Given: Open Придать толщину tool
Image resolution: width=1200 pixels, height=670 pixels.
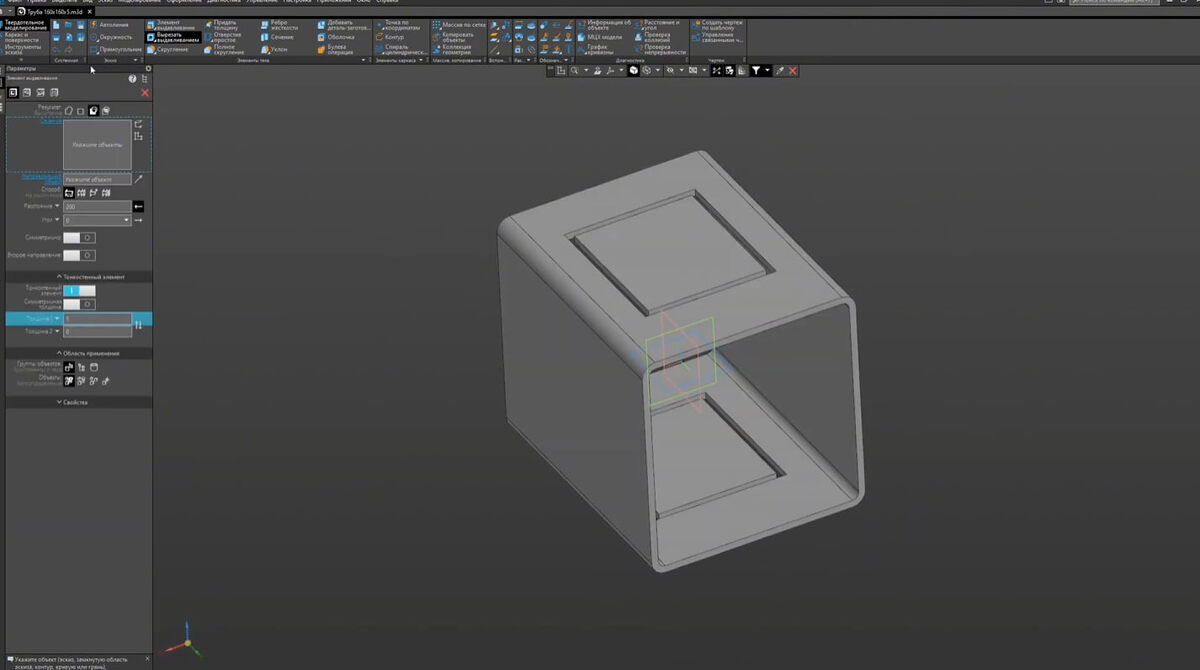Looking at the screenshot, I should point(221,25).
